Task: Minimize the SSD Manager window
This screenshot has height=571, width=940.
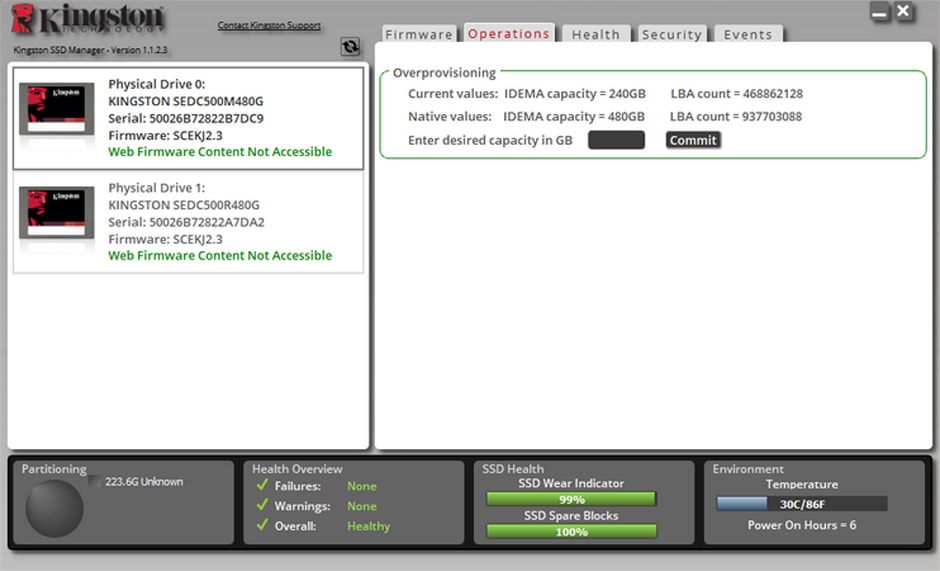Action: [x=879, y=11]
